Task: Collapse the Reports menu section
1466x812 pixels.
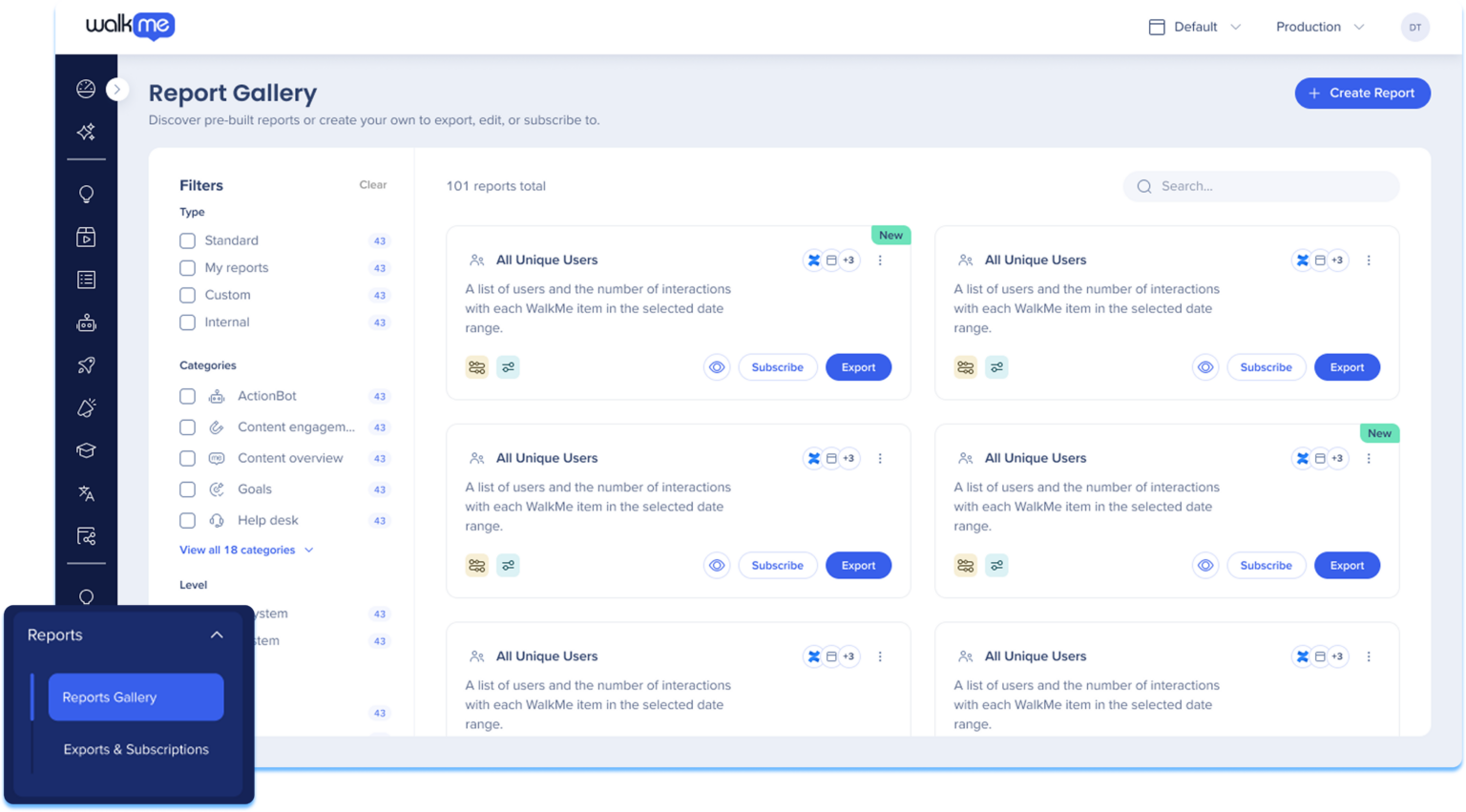Action: coord(217,634)
